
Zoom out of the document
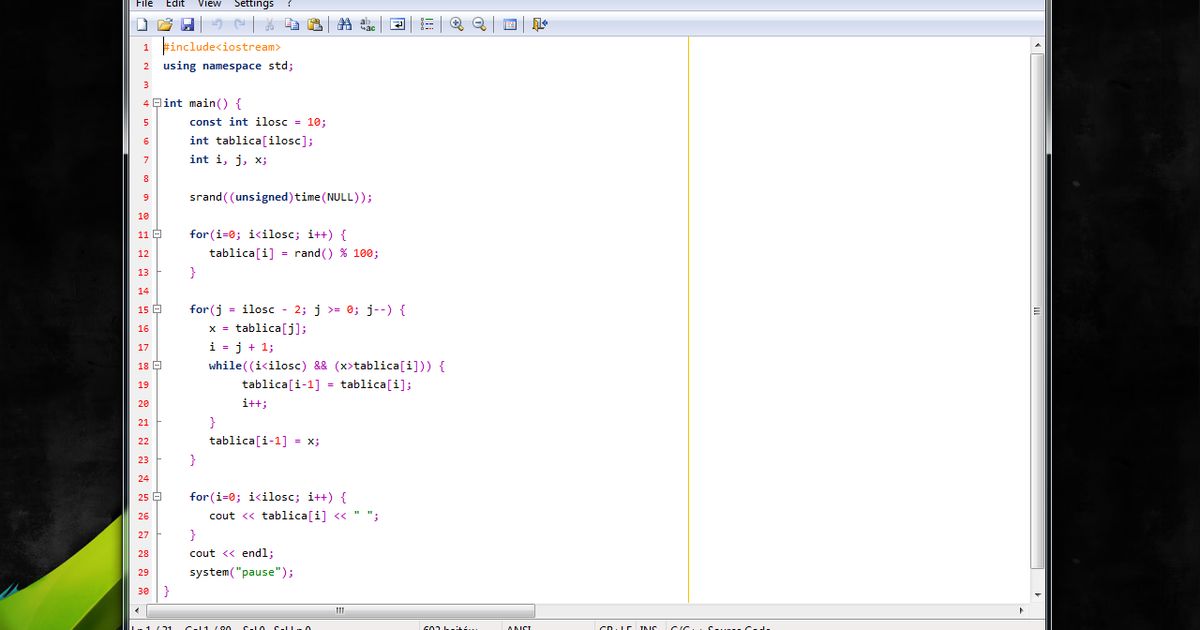479,24
